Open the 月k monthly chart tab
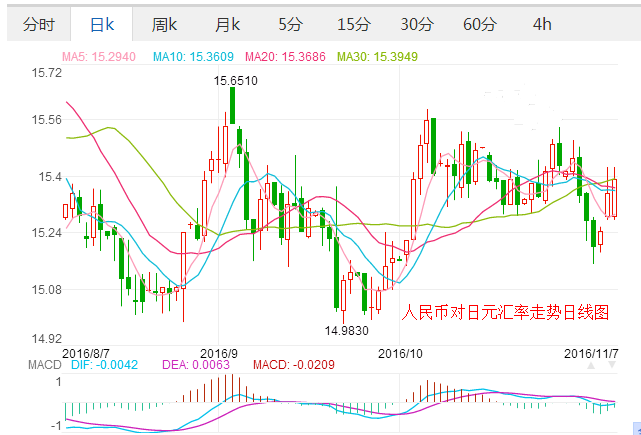This screenshot has width=641, height=435. 227,25
